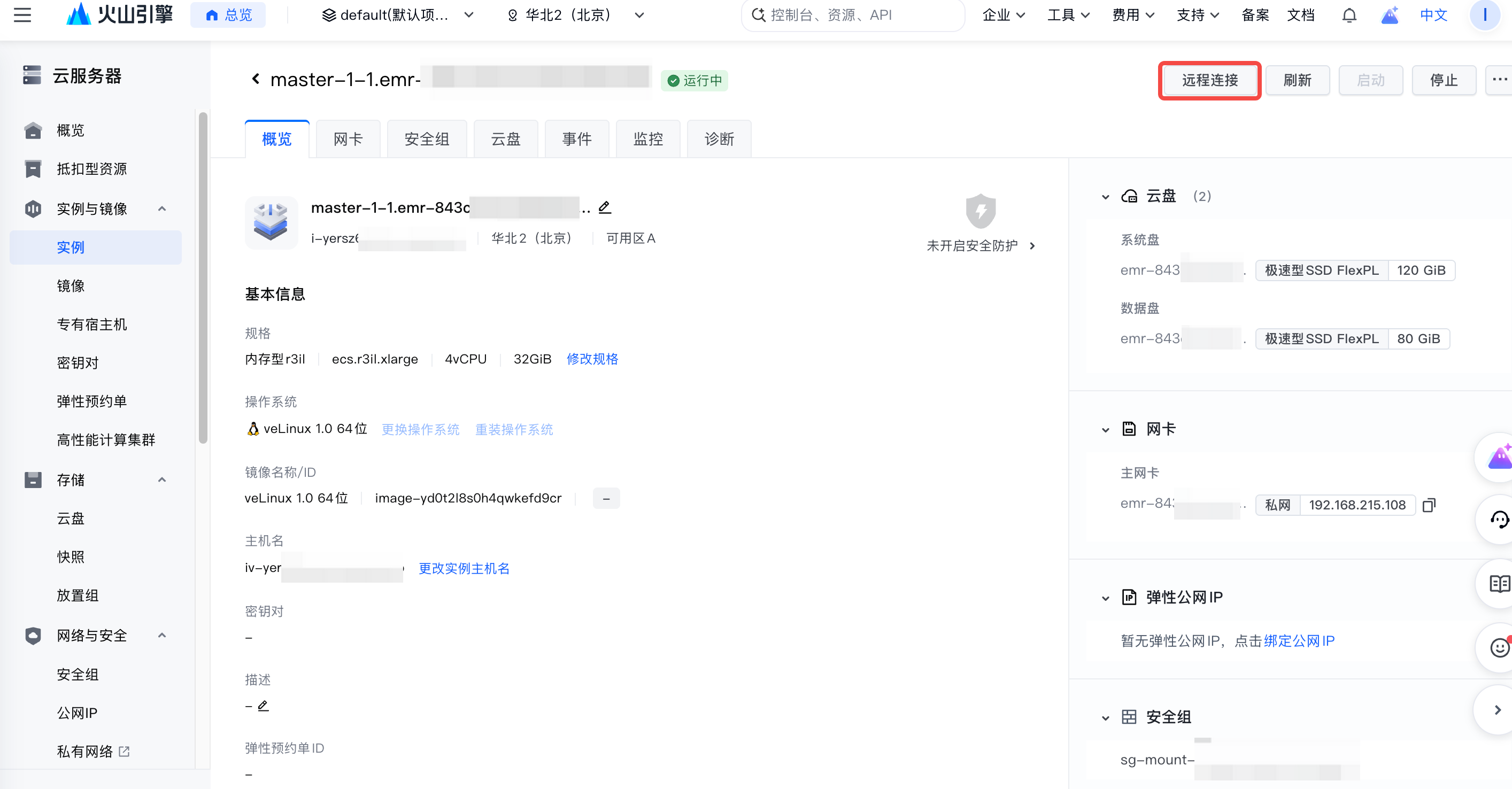Click the floating right-arrow collapse button
1512x789 pixels.
click(1498, 710)
